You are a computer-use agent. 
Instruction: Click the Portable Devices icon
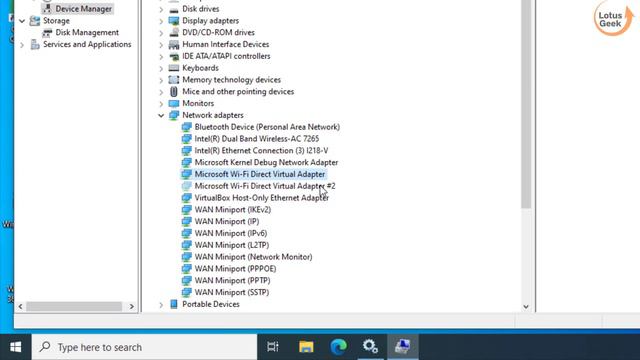(174, 304)
